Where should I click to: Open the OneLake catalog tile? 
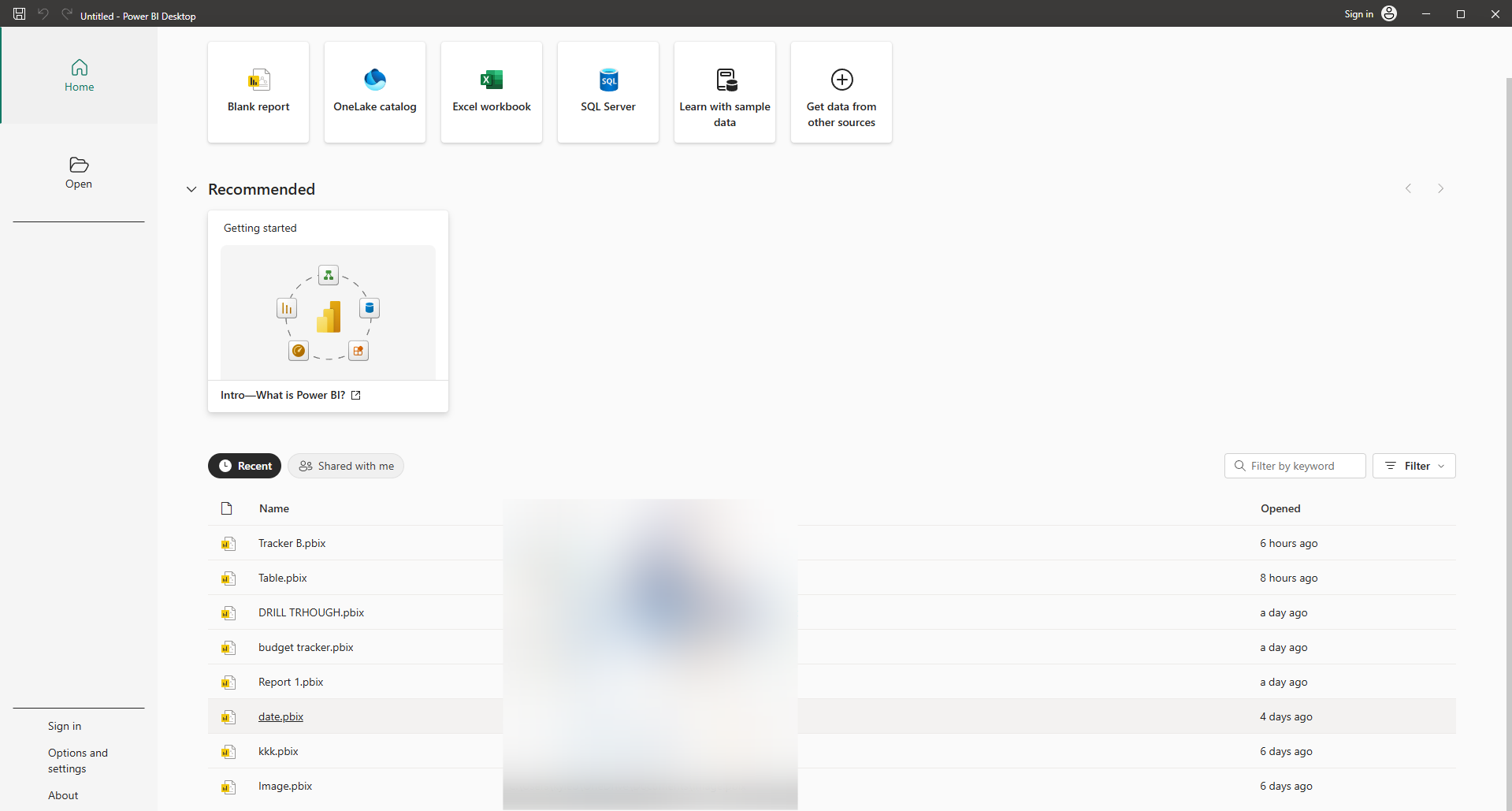pos(375,92)
